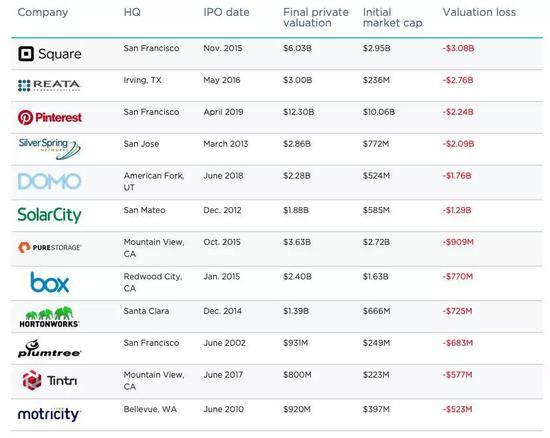Image resolution: width=550 pixels, height=438 pixels.
Task: Select Pinterest's $12.30B private valuation
Action: [x=299, y=112]
